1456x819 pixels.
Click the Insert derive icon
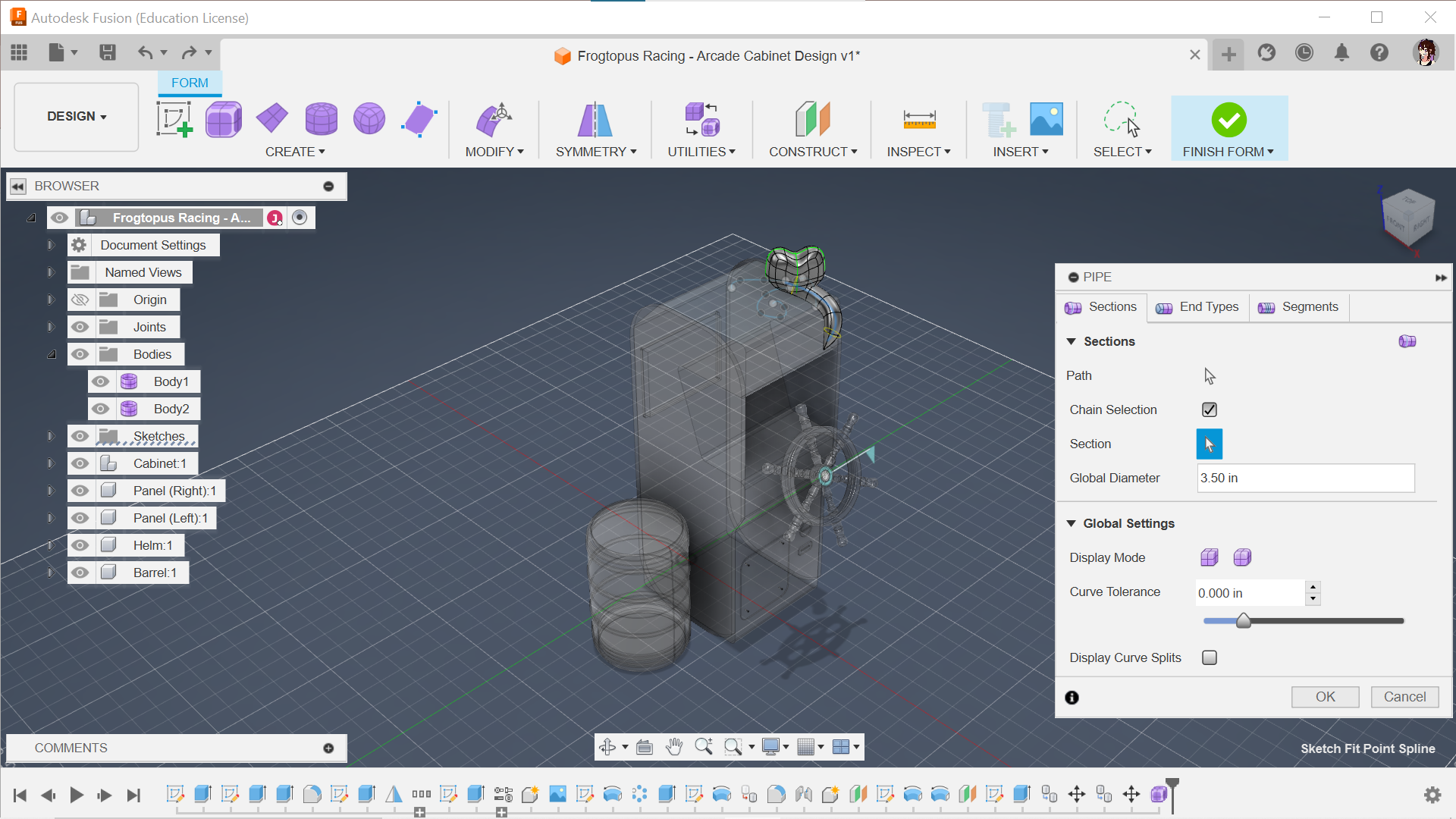[999, 119]
